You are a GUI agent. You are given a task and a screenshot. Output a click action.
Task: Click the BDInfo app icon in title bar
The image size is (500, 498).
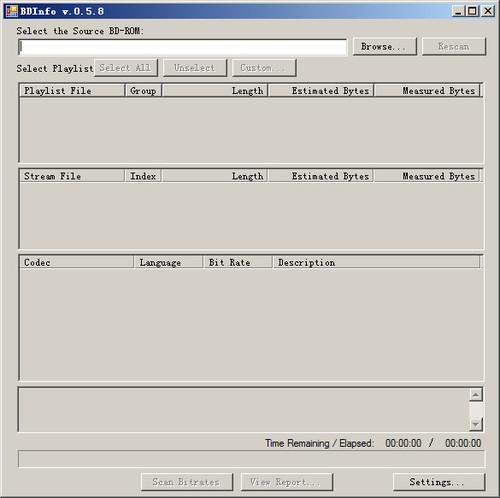(12, 11)
